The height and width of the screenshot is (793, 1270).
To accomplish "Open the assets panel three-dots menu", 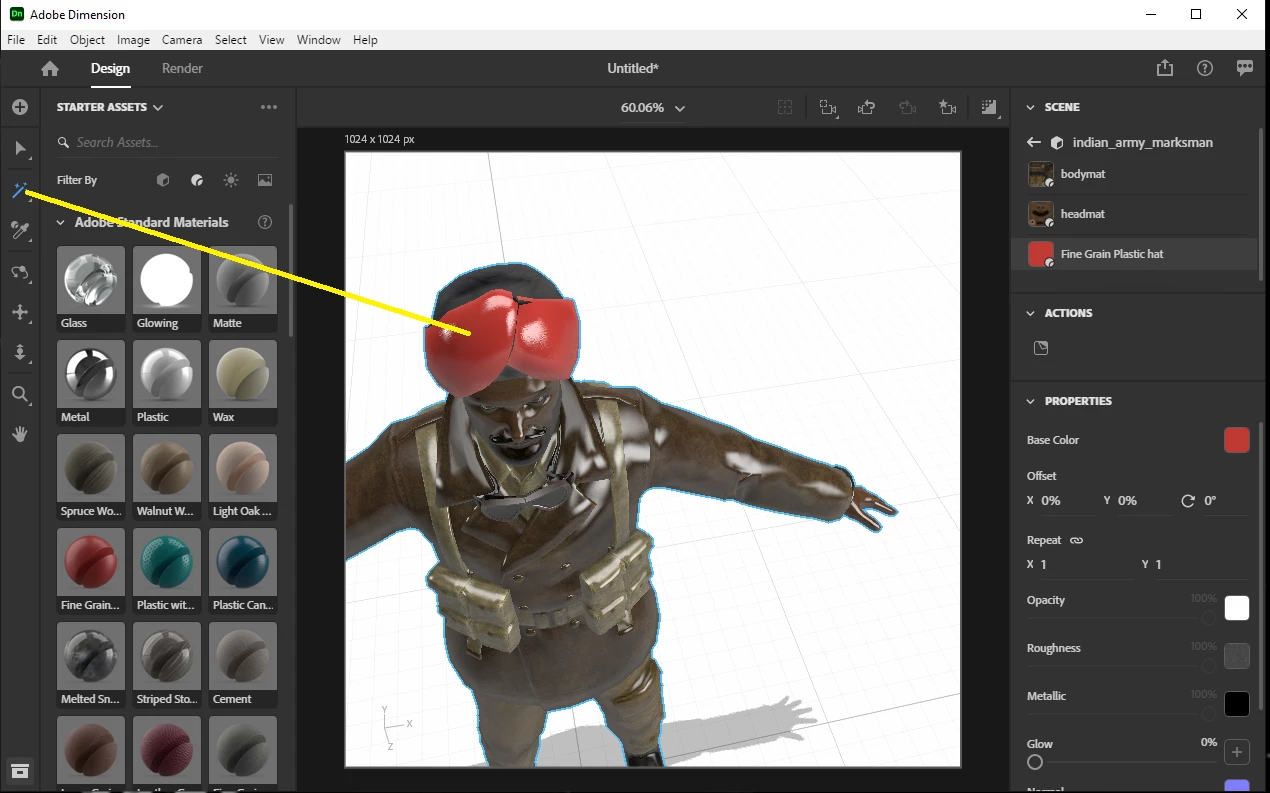I will pyautogui.click(x=269, y=107).
